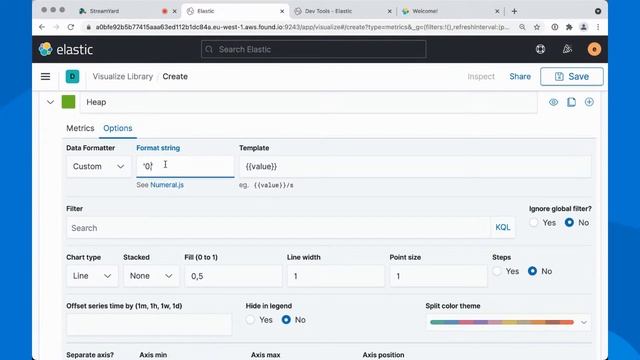The image size is (640, 360).
Task: Click the Line width field
Action: tap(336, 276)
